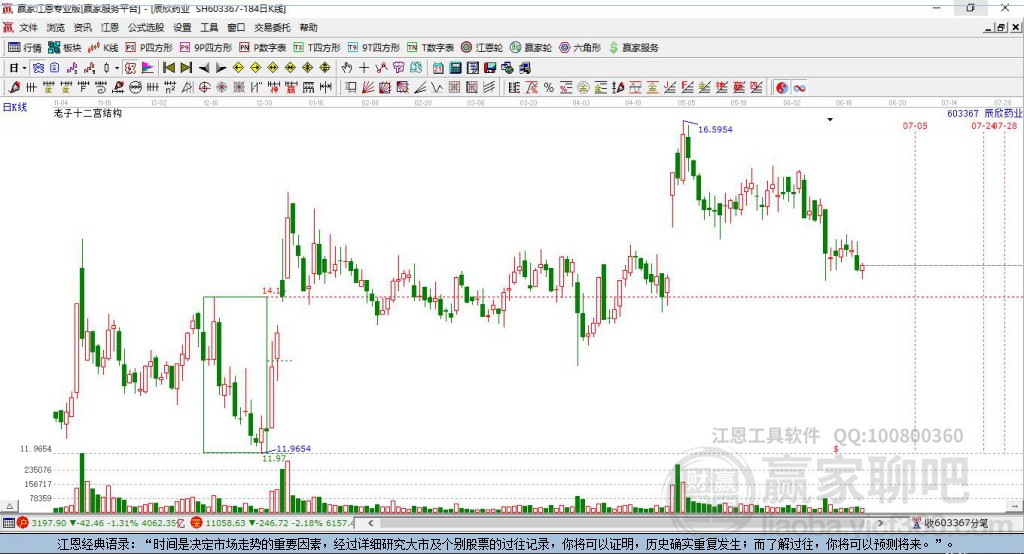1024x554 pixels.
Task: Open the T数字表 tool
Action: pos(430,48)
